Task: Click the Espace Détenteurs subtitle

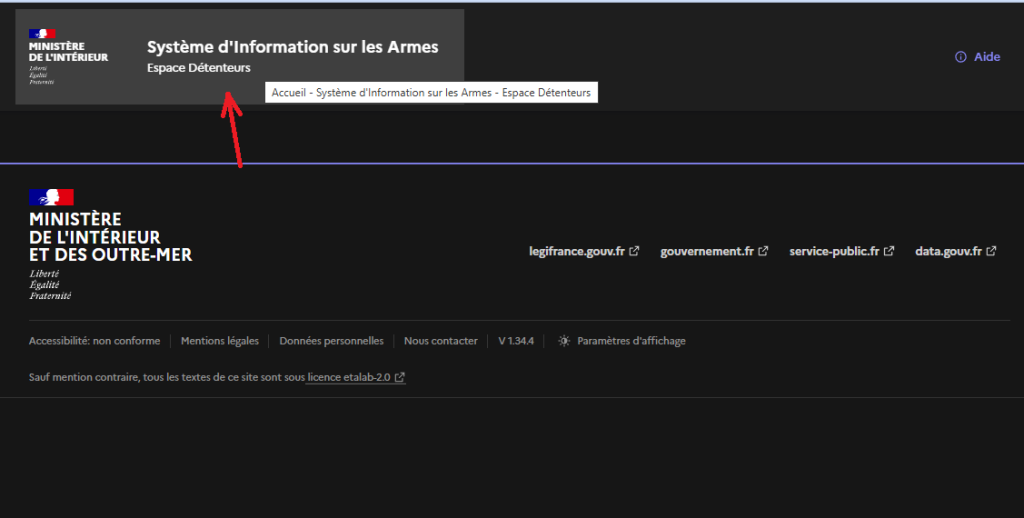Action: point(198,68)
